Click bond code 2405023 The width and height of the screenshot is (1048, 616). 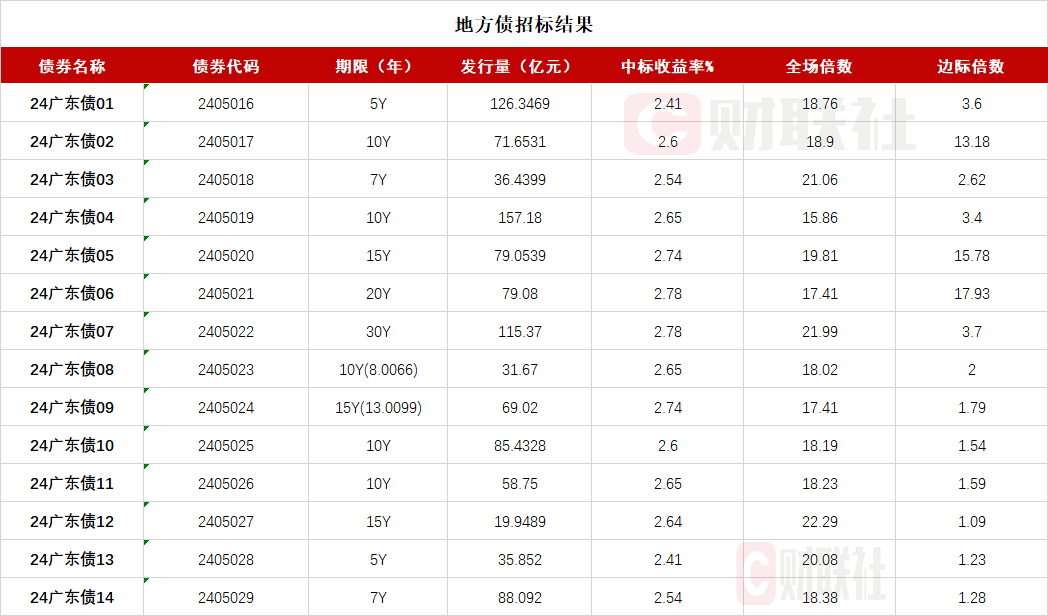point(226,369)
